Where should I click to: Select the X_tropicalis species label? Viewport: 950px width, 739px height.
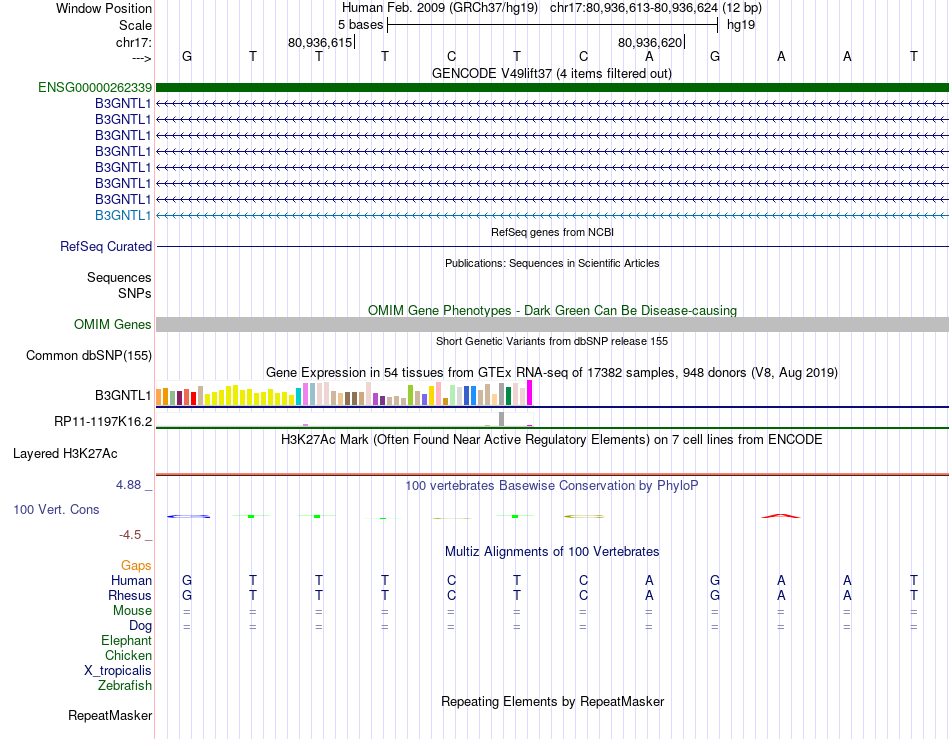118,671
